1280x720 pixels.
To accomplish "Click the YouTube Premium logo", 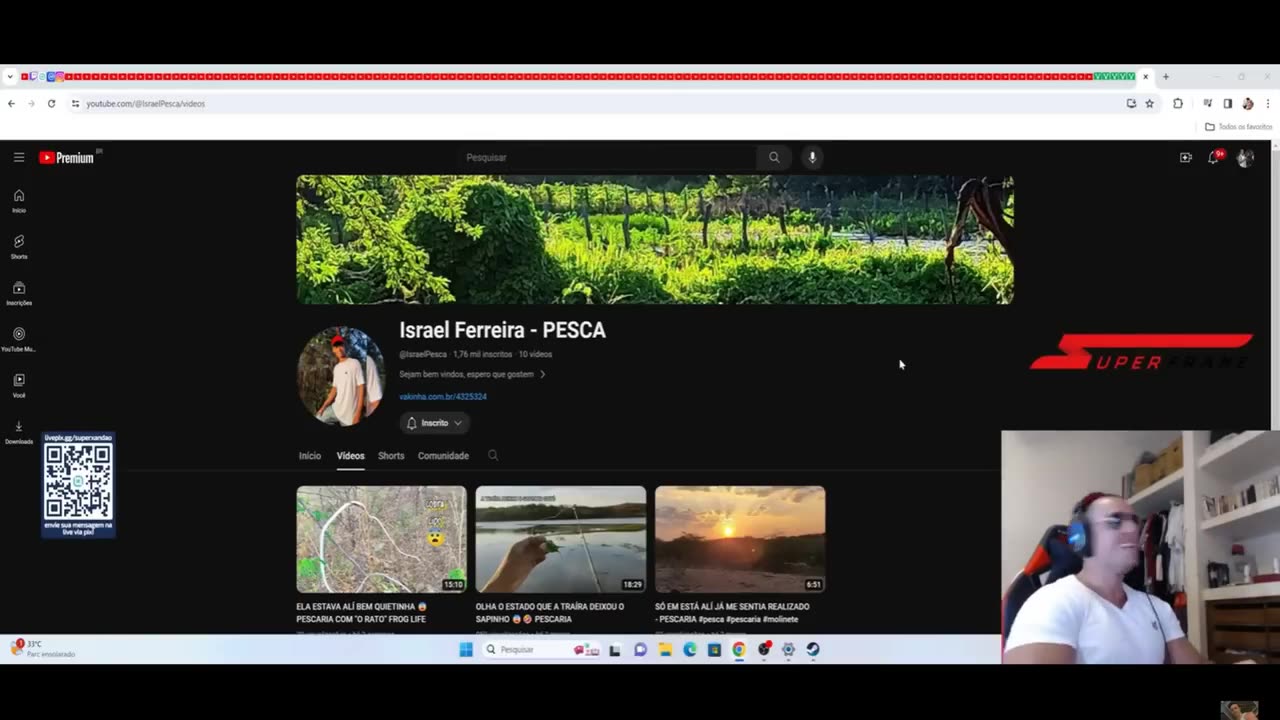I will pos(66,158).
